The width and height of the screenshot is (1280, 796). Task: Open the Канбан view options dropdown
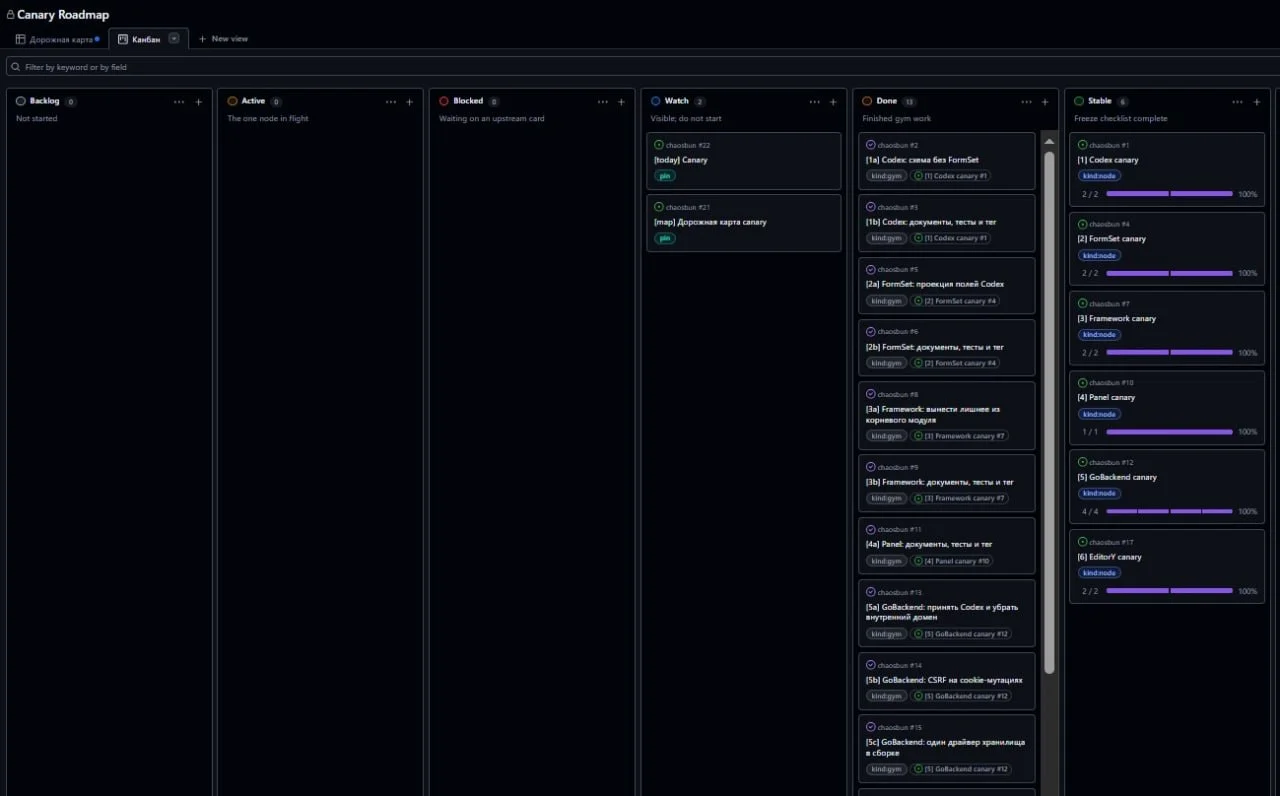[x=174, y=38]
